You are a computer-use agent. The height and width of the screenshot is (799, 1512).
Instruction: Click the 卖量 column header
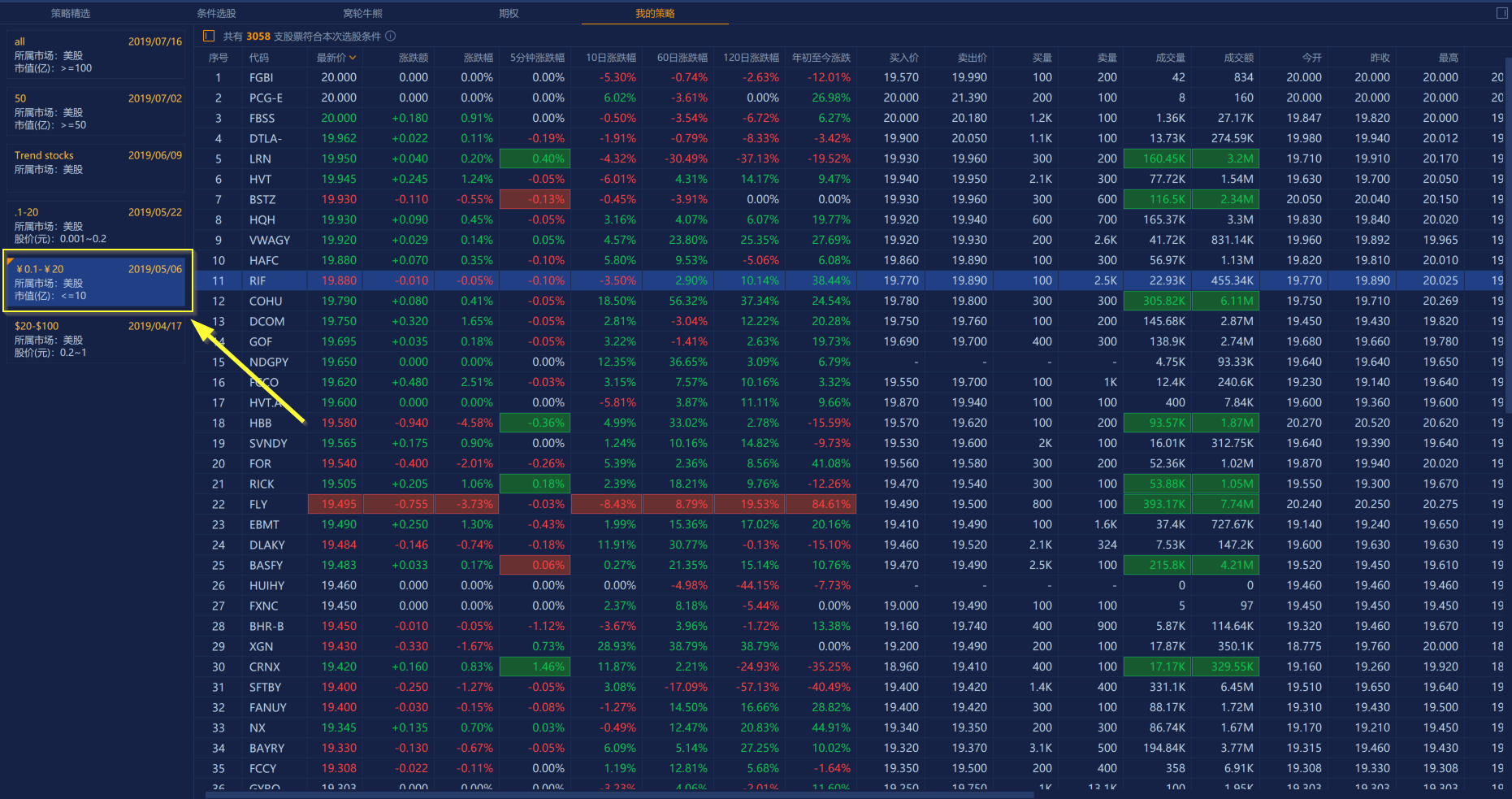click(x=1107, y=58)
